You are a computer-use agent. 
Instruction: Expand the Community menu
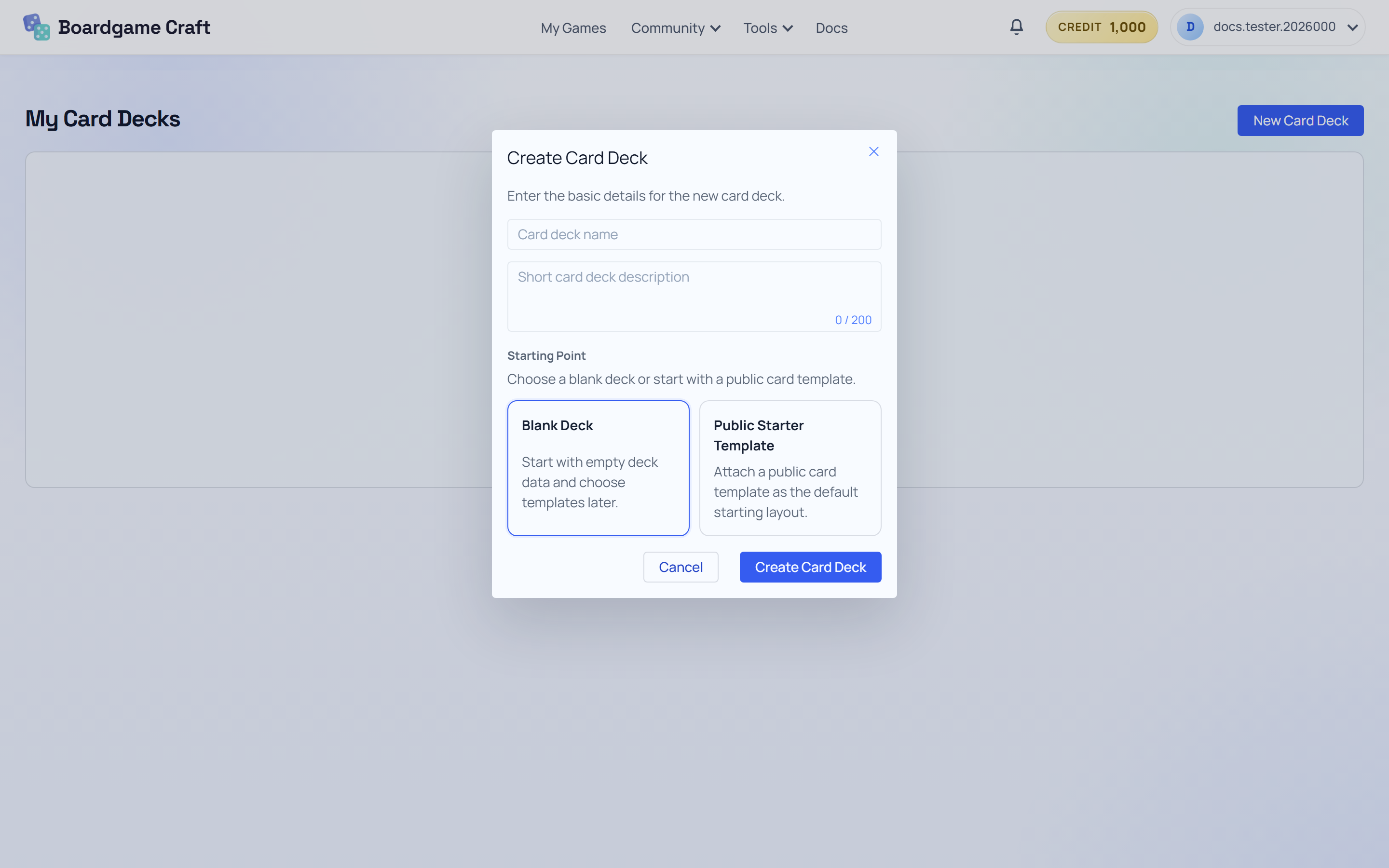pyautogui.click(x=676, y=28)
